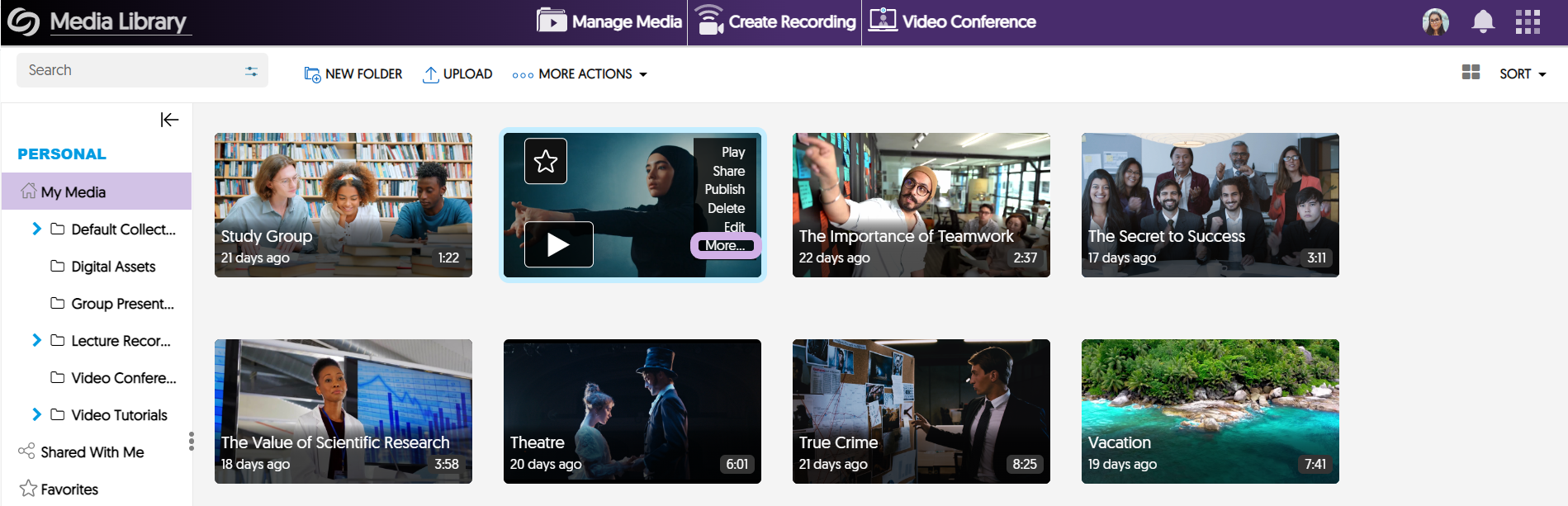The width and height of the screenshot is (1568, 506).
Task: Open the search filter options icon
Action: click(251, 71)
